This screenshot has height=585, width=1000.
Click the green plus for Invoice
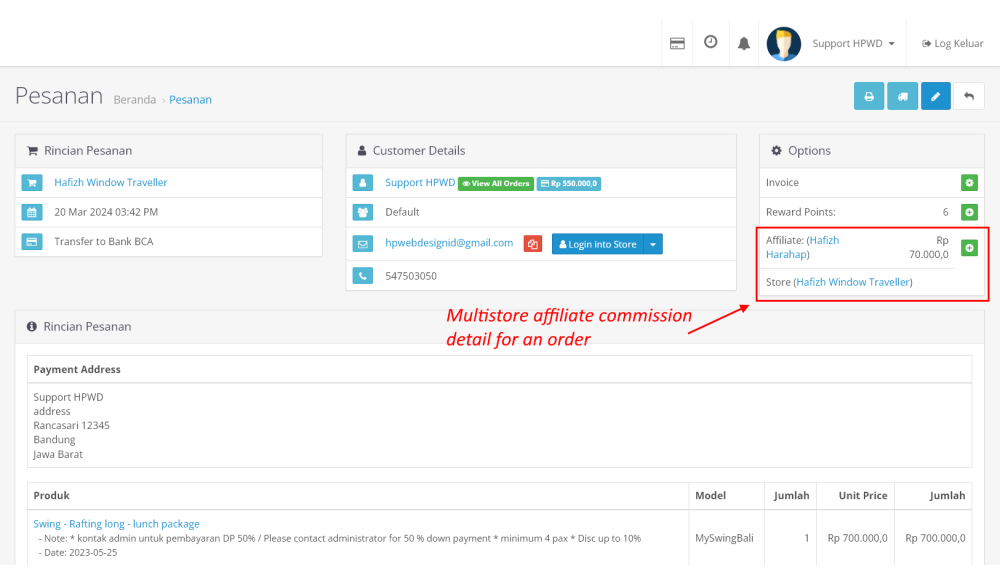968,183
